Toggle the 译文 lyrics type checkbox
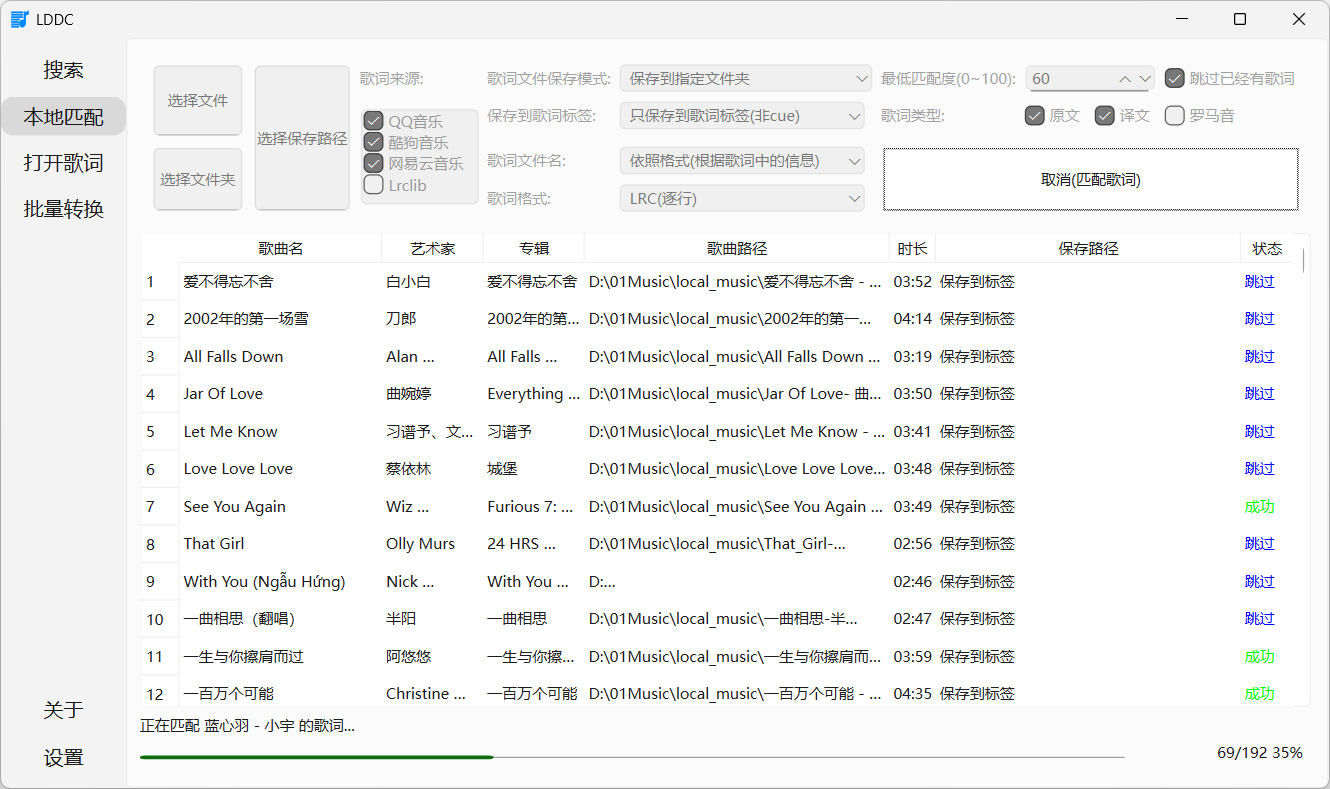 pyautogui.click(x=1105, y=116)
